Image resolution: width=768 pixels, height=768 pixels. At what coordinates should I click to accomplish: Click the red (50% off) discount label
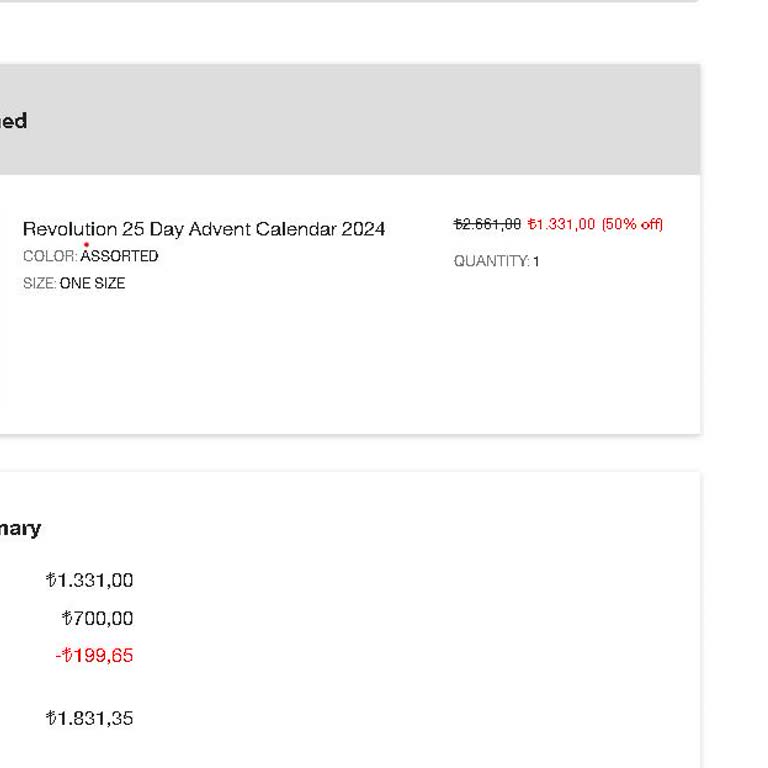click(632, 224)
